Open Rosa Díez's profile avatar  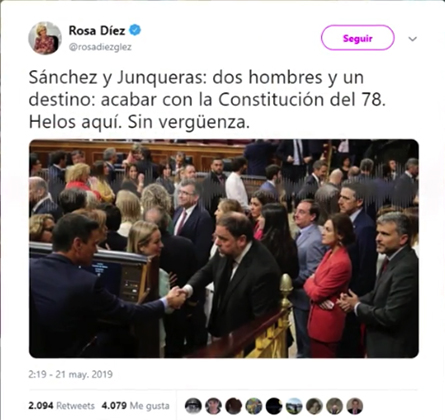point(45,38)
